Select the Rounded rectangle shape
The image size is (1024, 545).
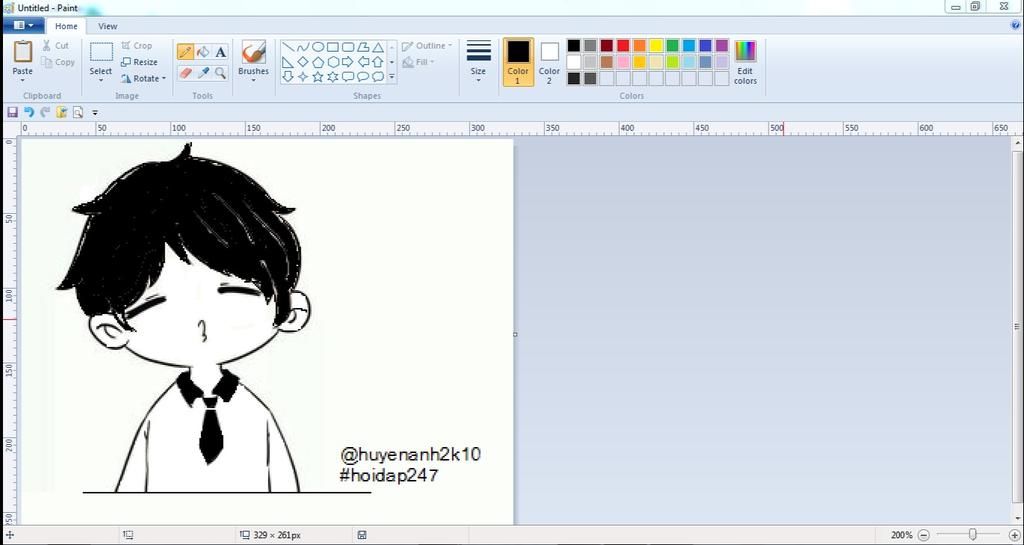tap(348, 47)
